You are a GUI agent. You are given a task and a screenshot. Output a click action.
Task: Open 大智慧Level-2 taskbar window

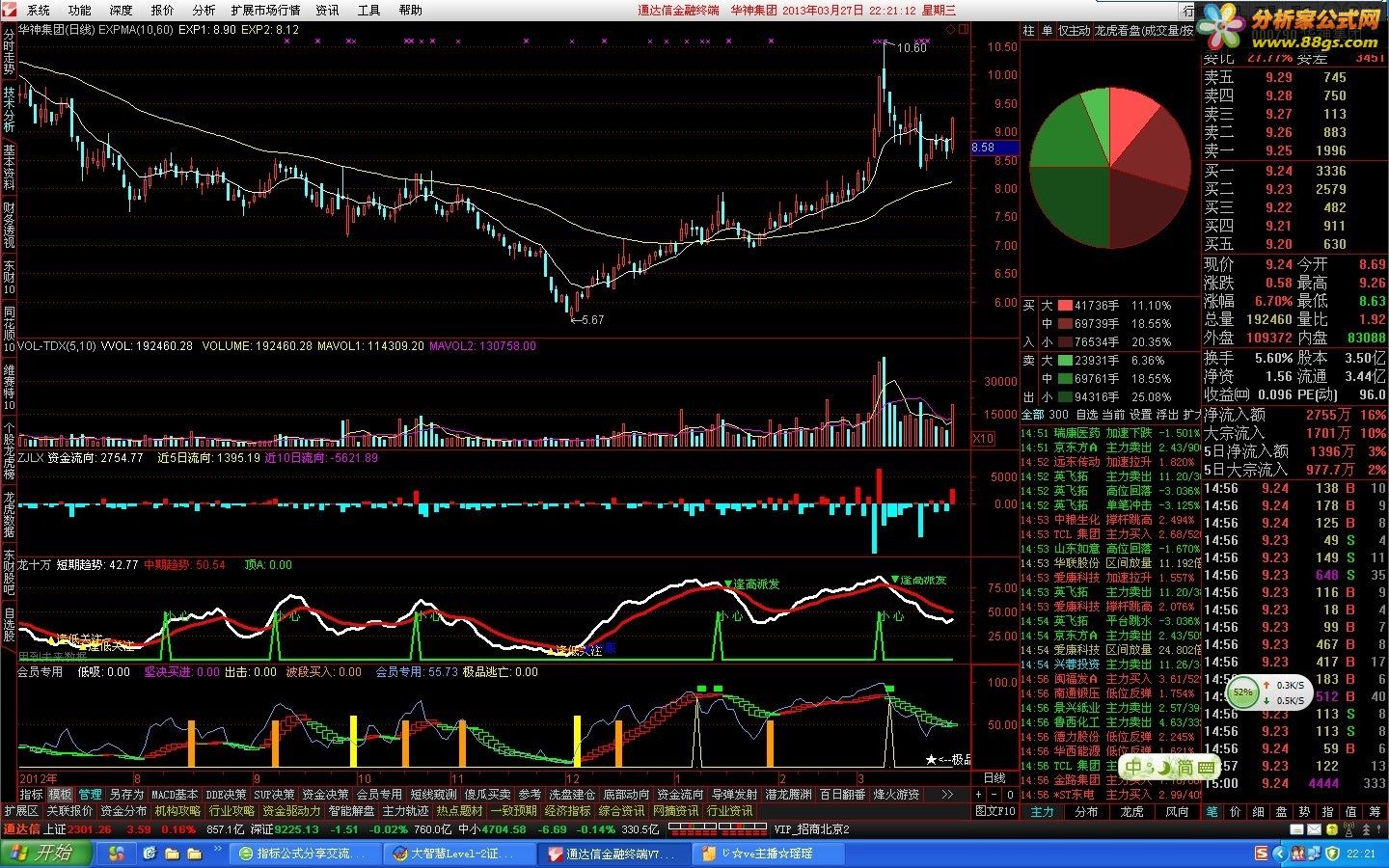[x=458, y=854]
